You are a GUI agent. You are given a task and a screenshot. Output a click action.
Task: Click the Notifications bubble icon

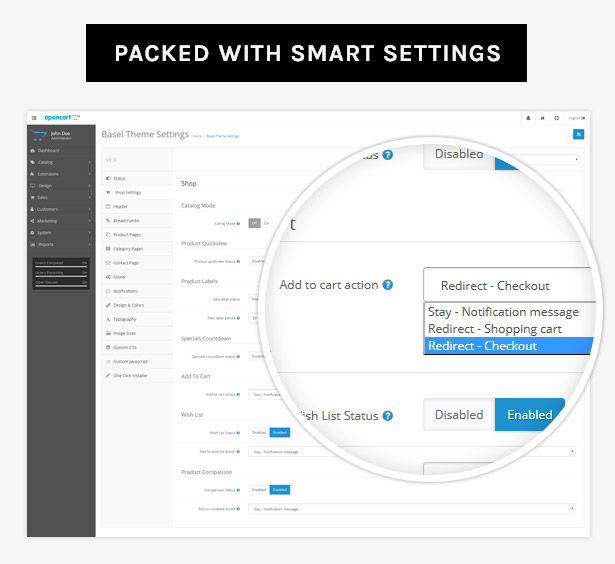pos(108,291)
